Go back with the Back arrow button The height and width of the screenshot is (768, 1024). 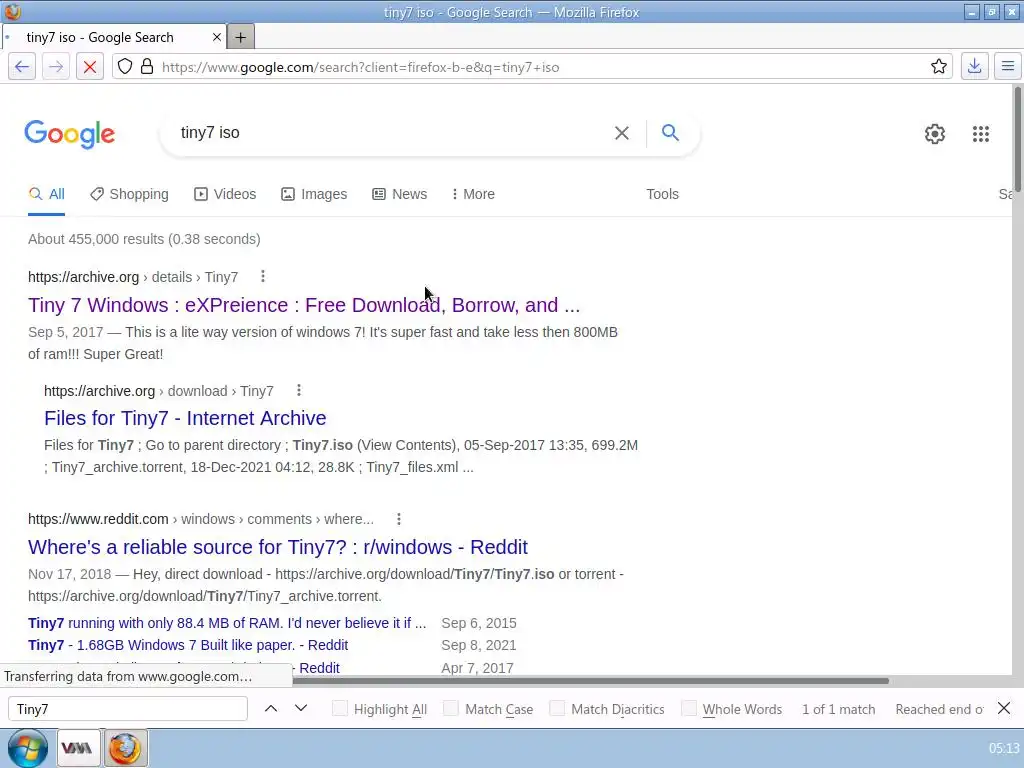[22, 67]
